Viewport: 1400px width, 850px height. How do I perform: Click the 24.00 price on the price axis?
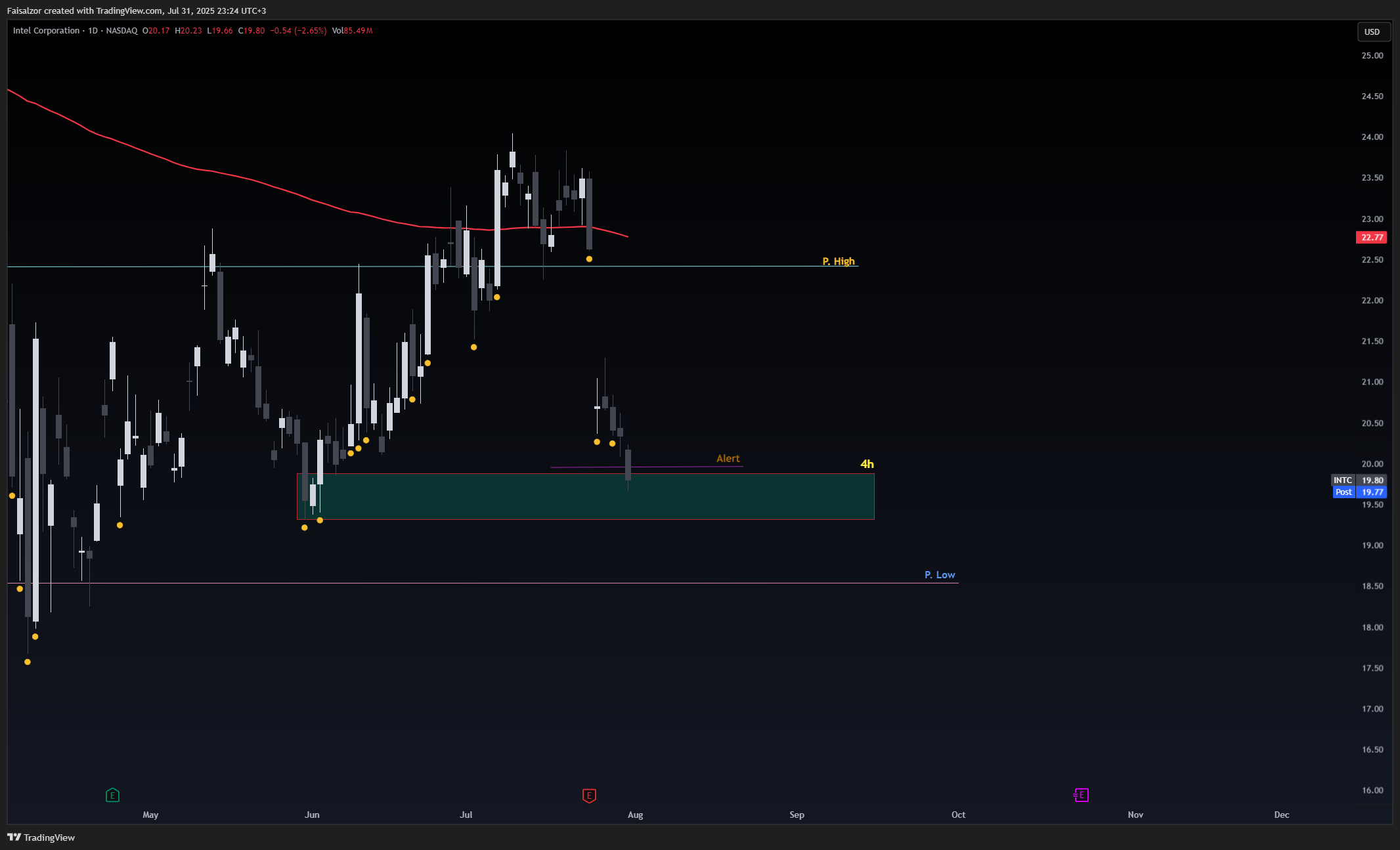pos(1372,137)
